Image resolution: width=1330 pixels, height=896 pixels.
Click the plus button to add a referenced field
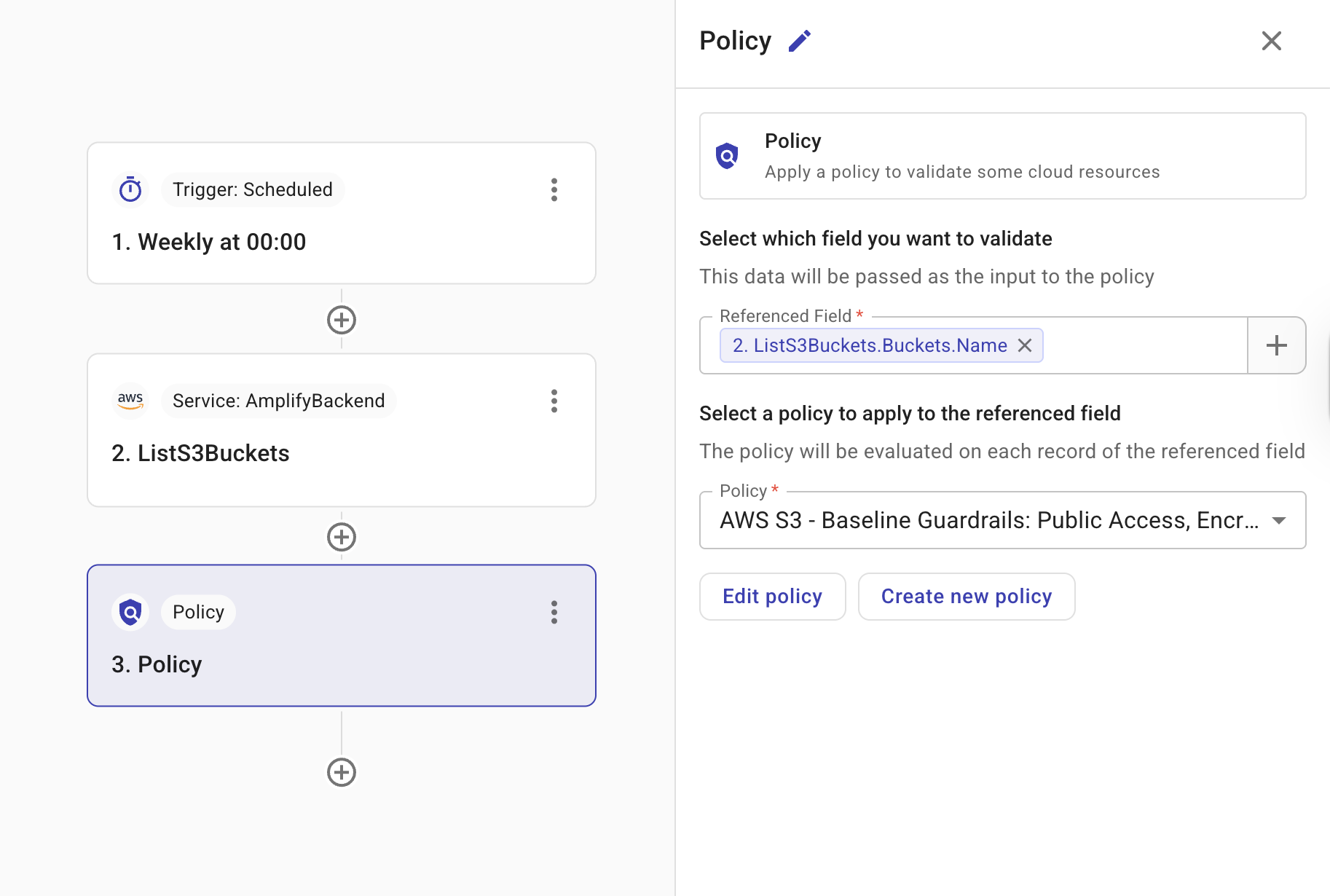coord(1276,345)
